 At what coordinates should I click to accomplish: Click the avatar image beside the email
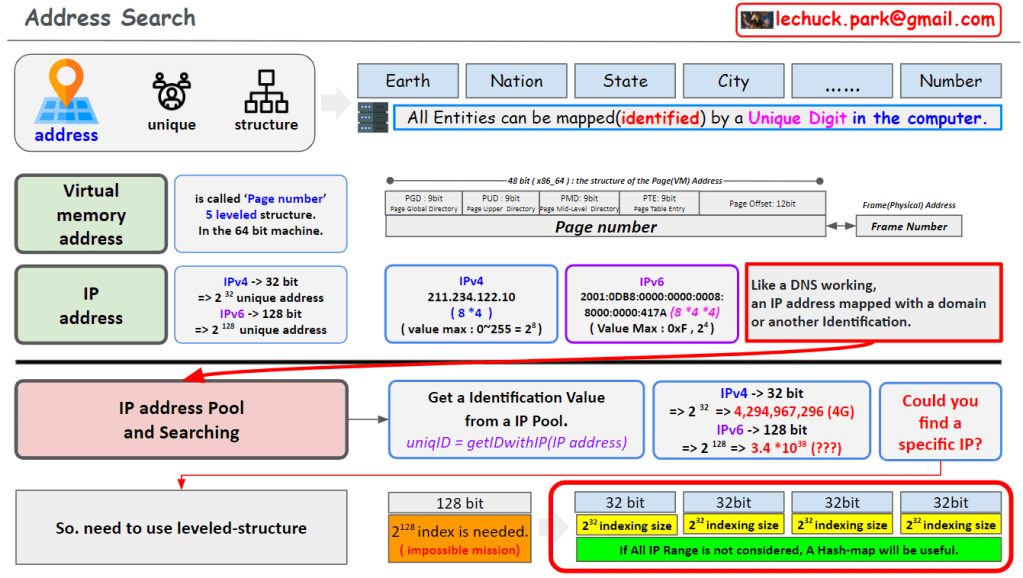click(x=755, y=19)
